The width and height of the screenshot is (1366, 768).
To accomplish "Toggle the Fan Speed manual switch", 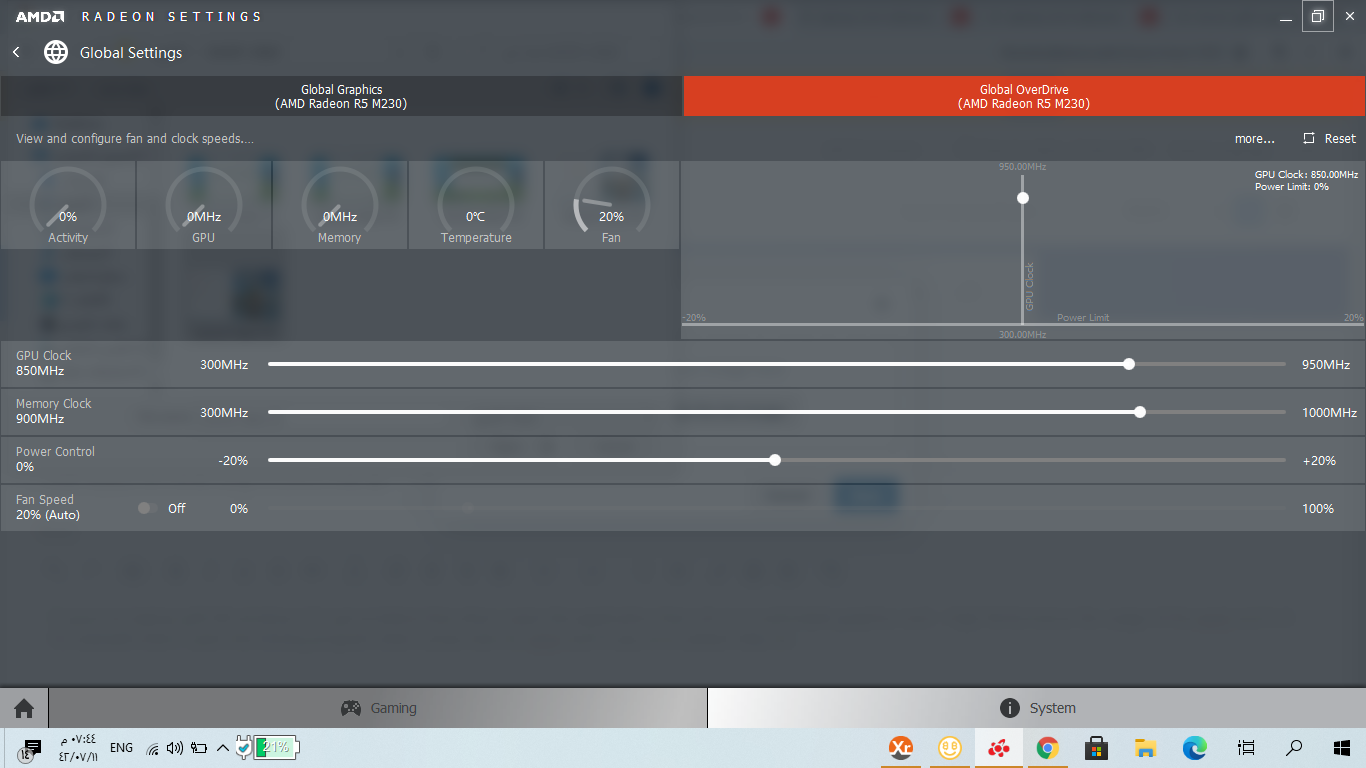I will tap(146, 508).
